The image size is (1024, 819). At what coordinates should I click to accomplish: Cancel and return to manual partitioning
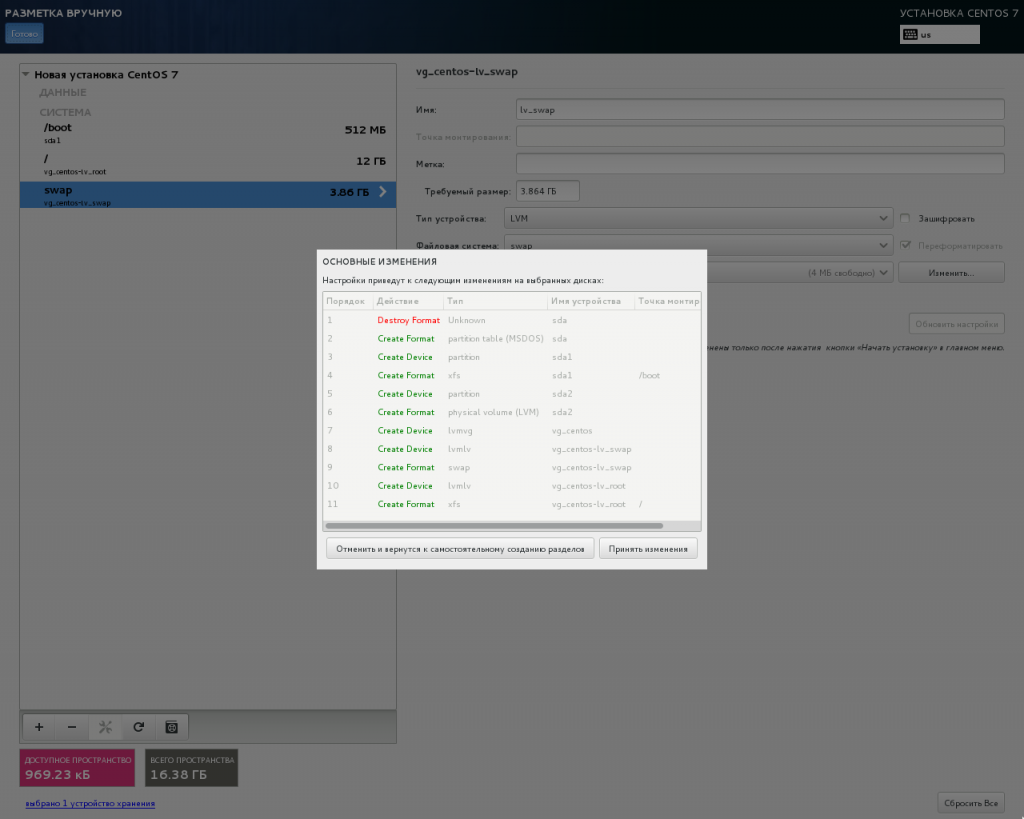(x=460, y=549)
